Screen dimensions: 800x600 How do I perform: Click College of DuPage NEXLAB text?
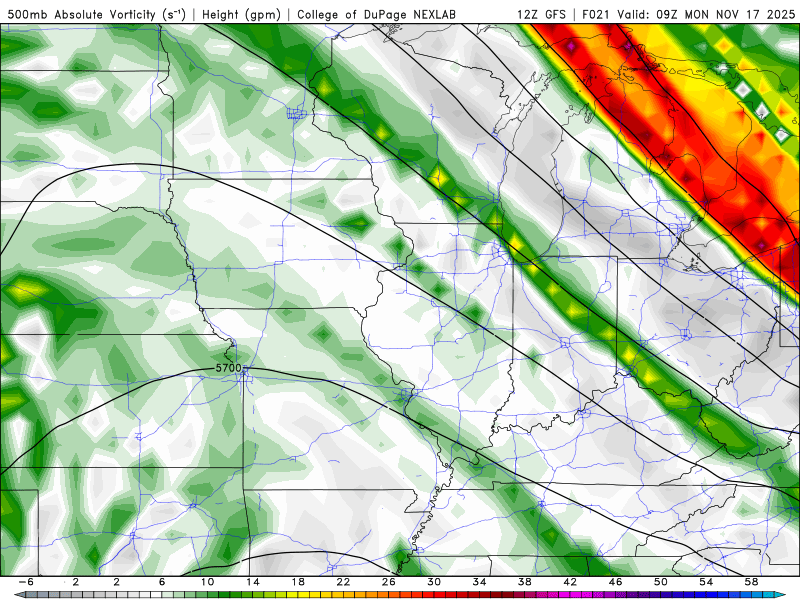[377, 15]
